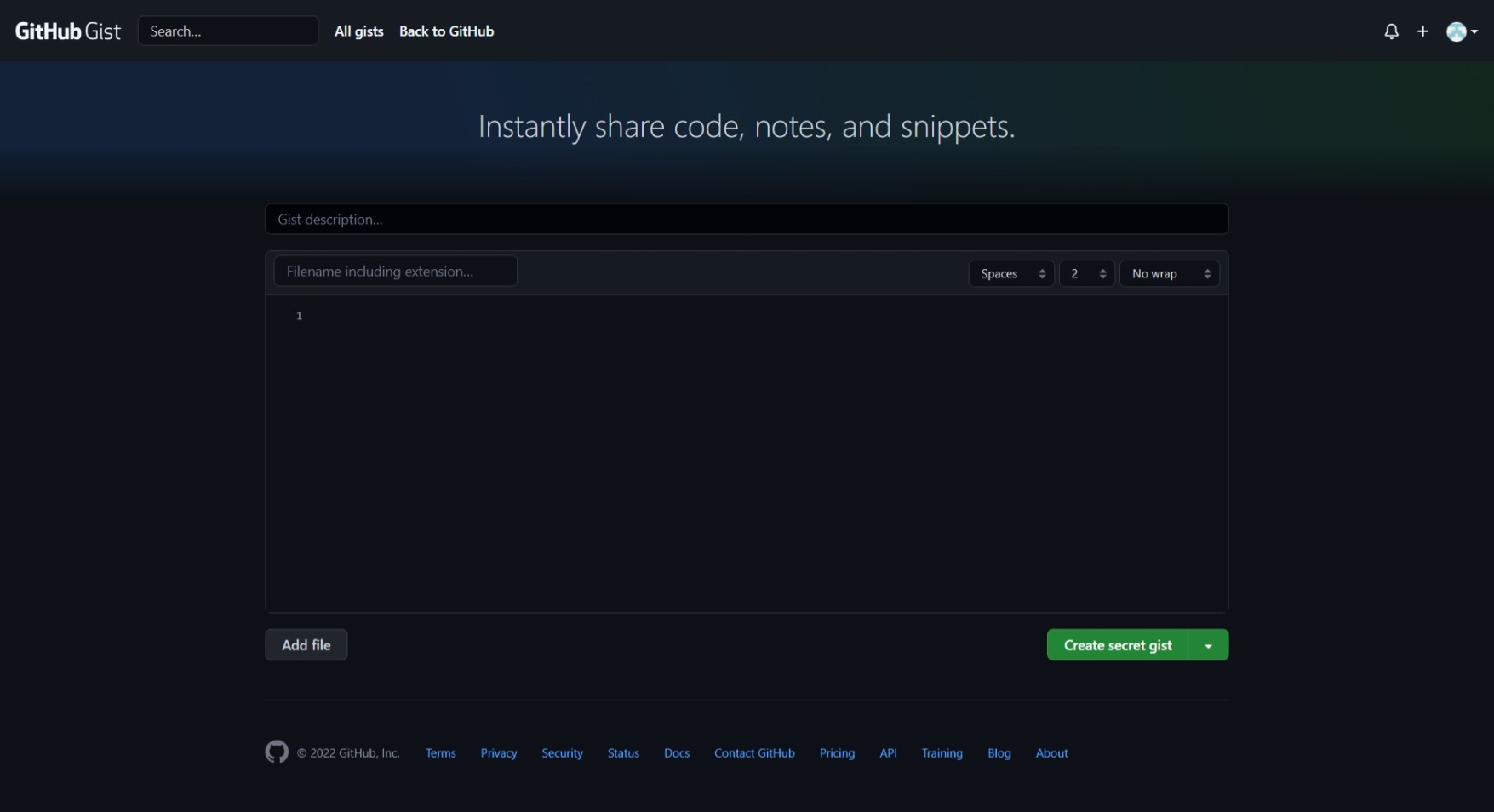The width and height of the screenshot is (1494, 812).
Task: Open the Privacy footer link
Action: point(499,753)
